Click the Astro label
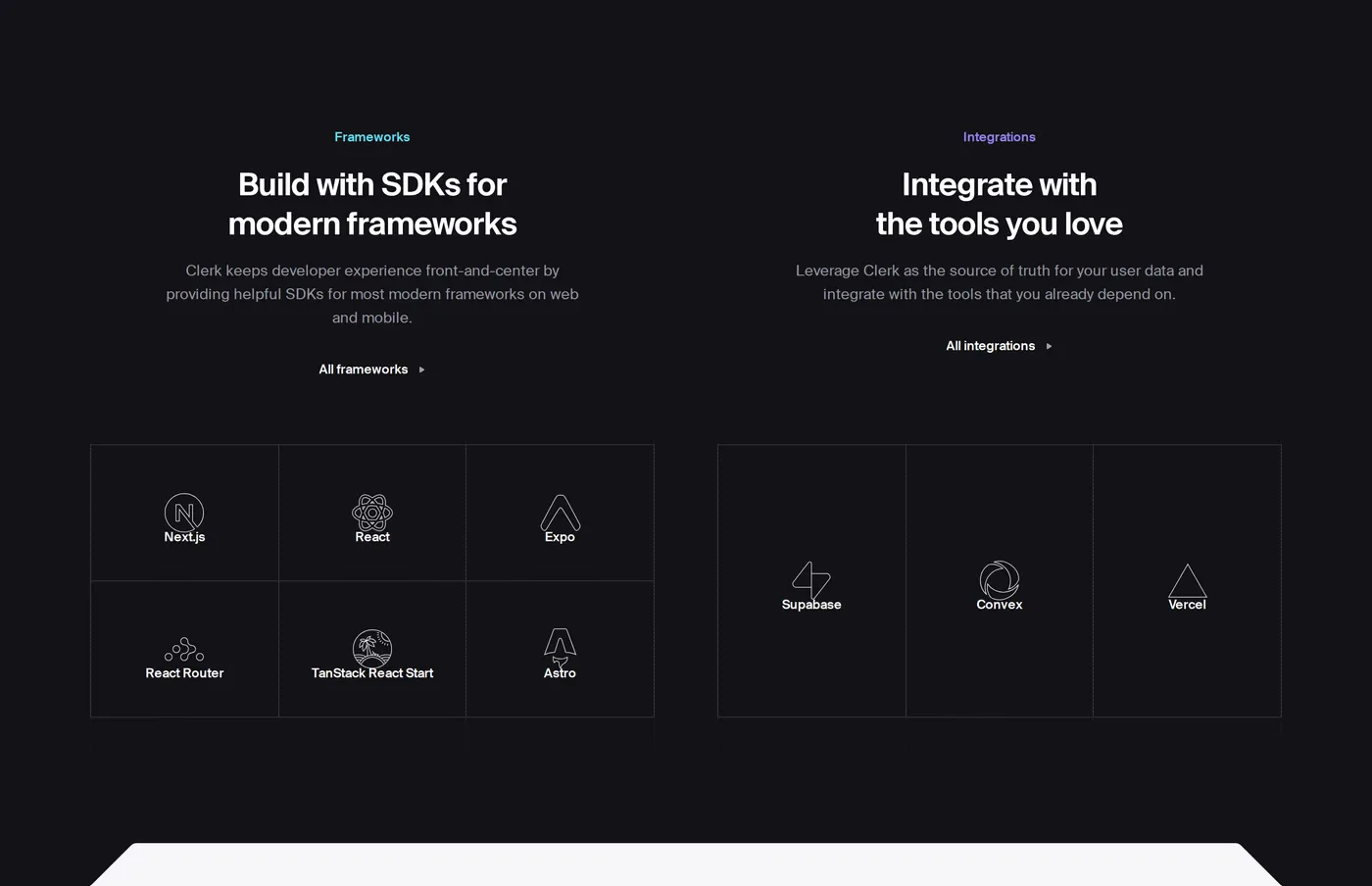The width and height of the screenshot is (1372, 886). (x=560, y=673)
